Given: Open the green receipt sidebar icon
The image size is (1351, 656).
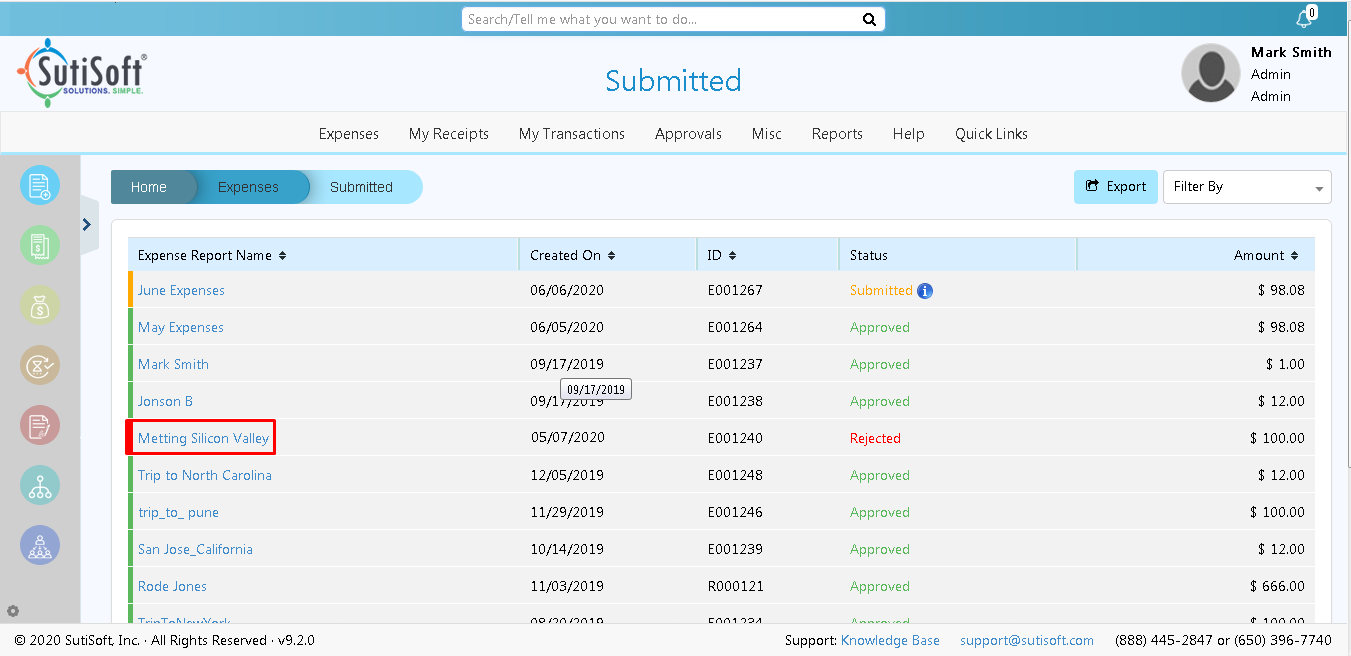Looking at the screenshot, I should pyautogui.click(x=40, y=245).
